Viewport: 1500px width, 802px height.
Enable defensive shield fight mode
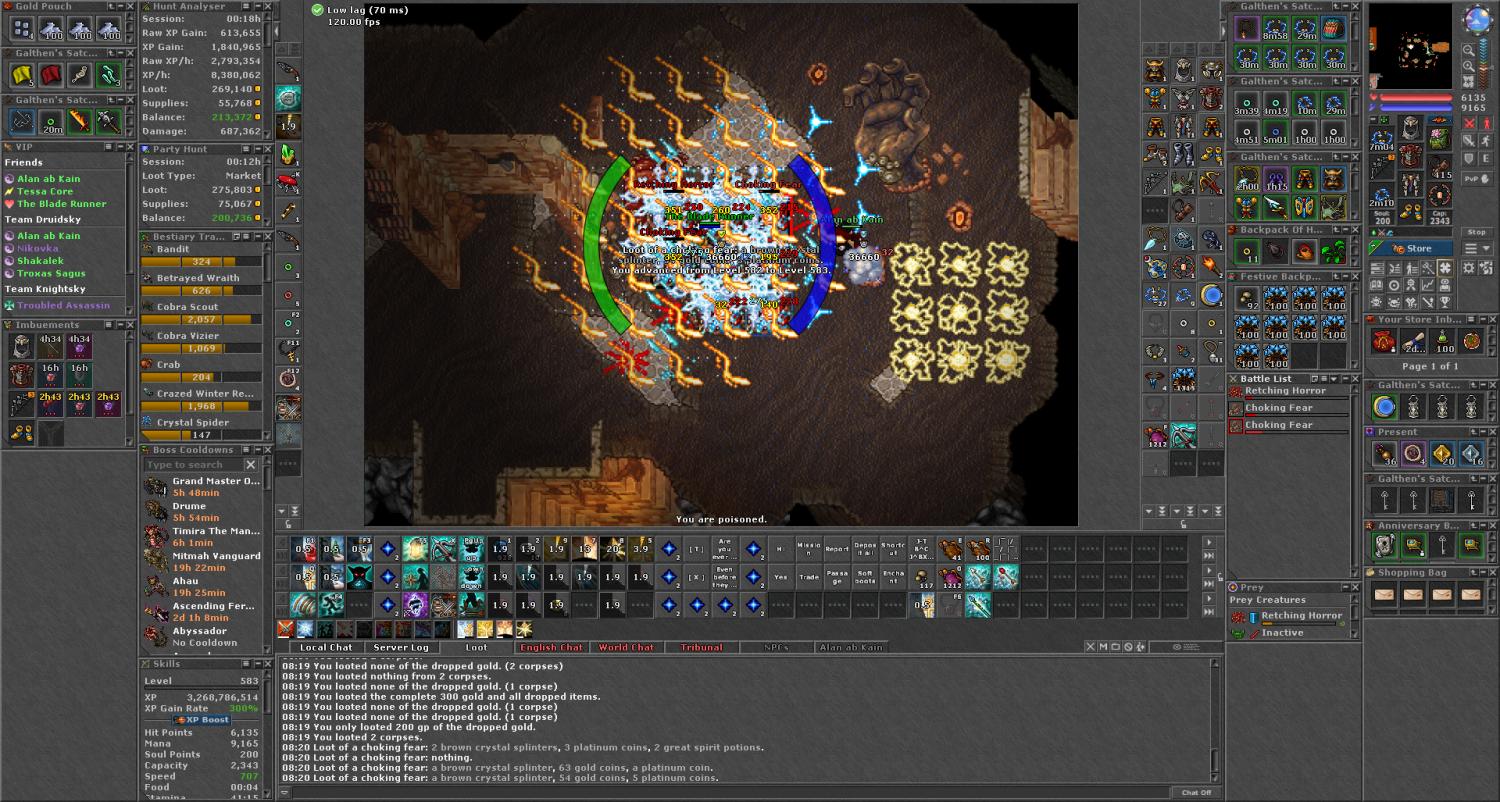coord(1469,159)
